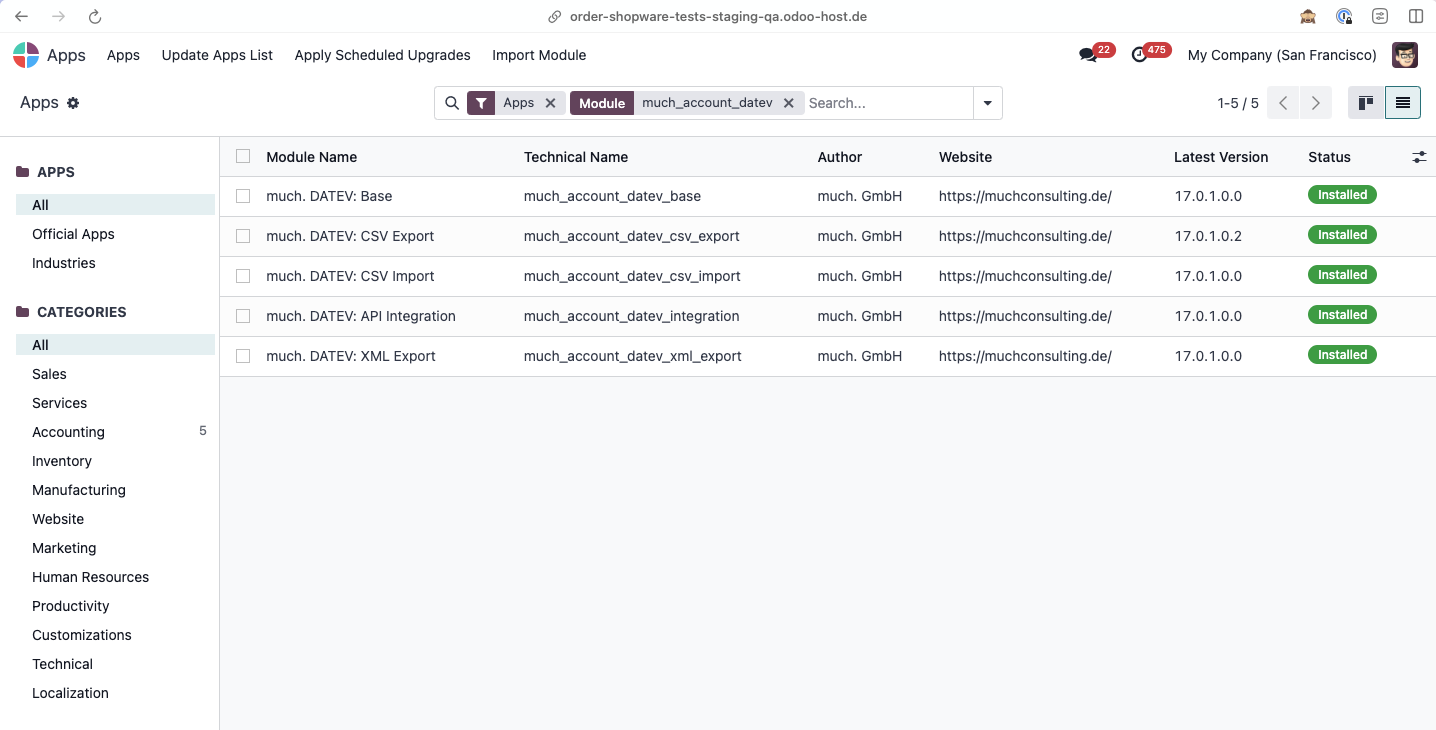The width and height of the screenshot is (1436, 730).
Task: Click the Odoo Apps home logo icon
Action: click(26, 55)
